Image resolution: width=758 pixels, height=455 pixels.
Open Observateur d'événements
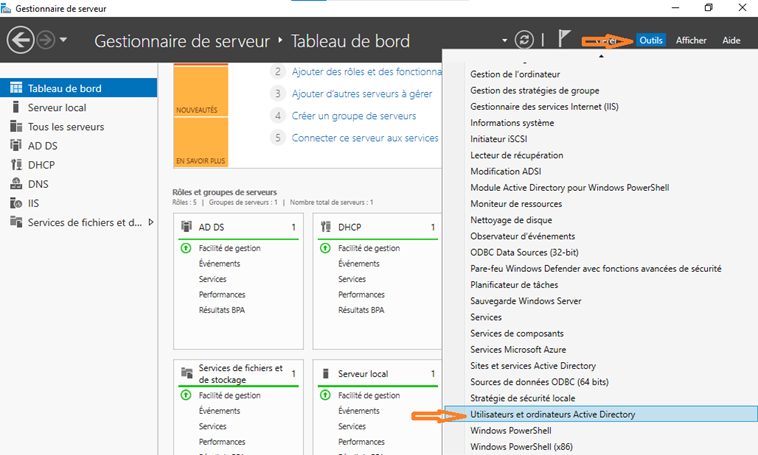(523, 236)
